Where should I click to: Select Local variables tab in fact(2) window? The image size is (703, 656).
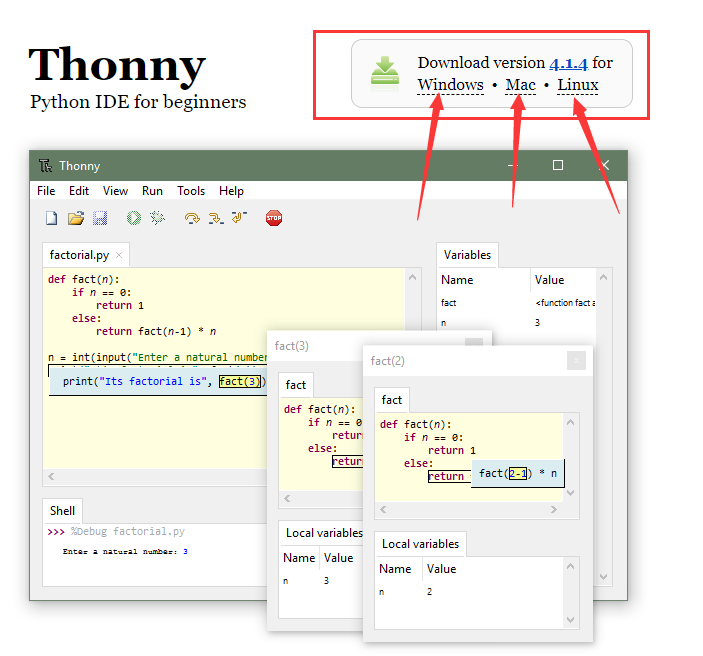point(420,544)
